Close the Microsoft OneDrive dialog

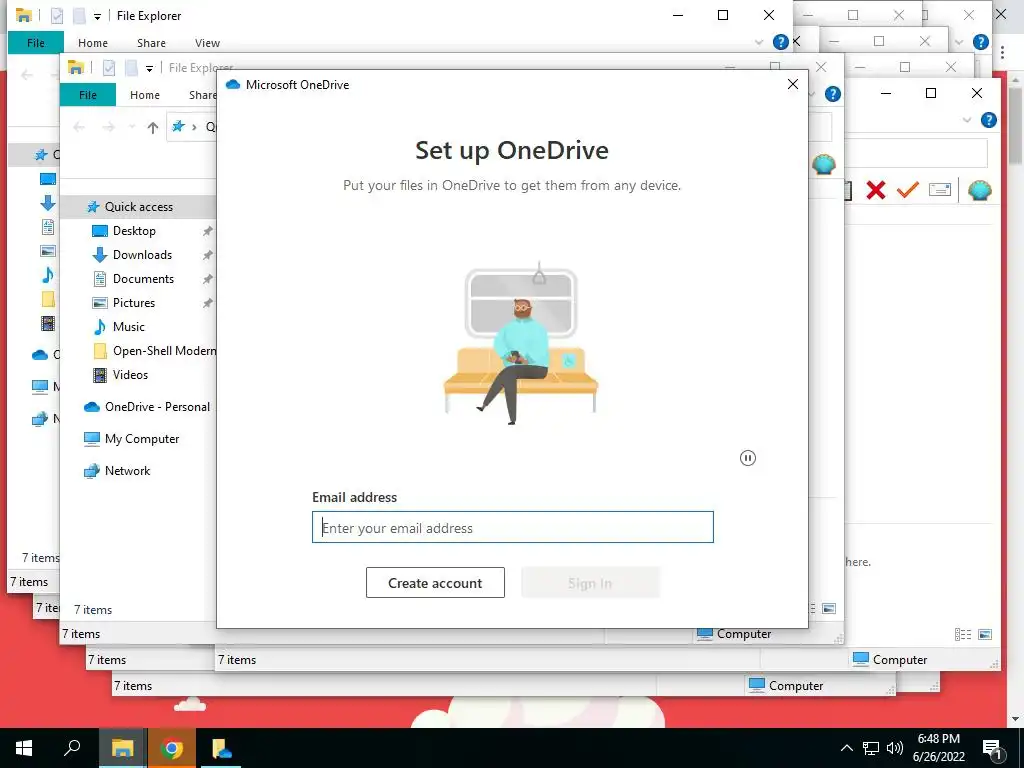[793, 84]
